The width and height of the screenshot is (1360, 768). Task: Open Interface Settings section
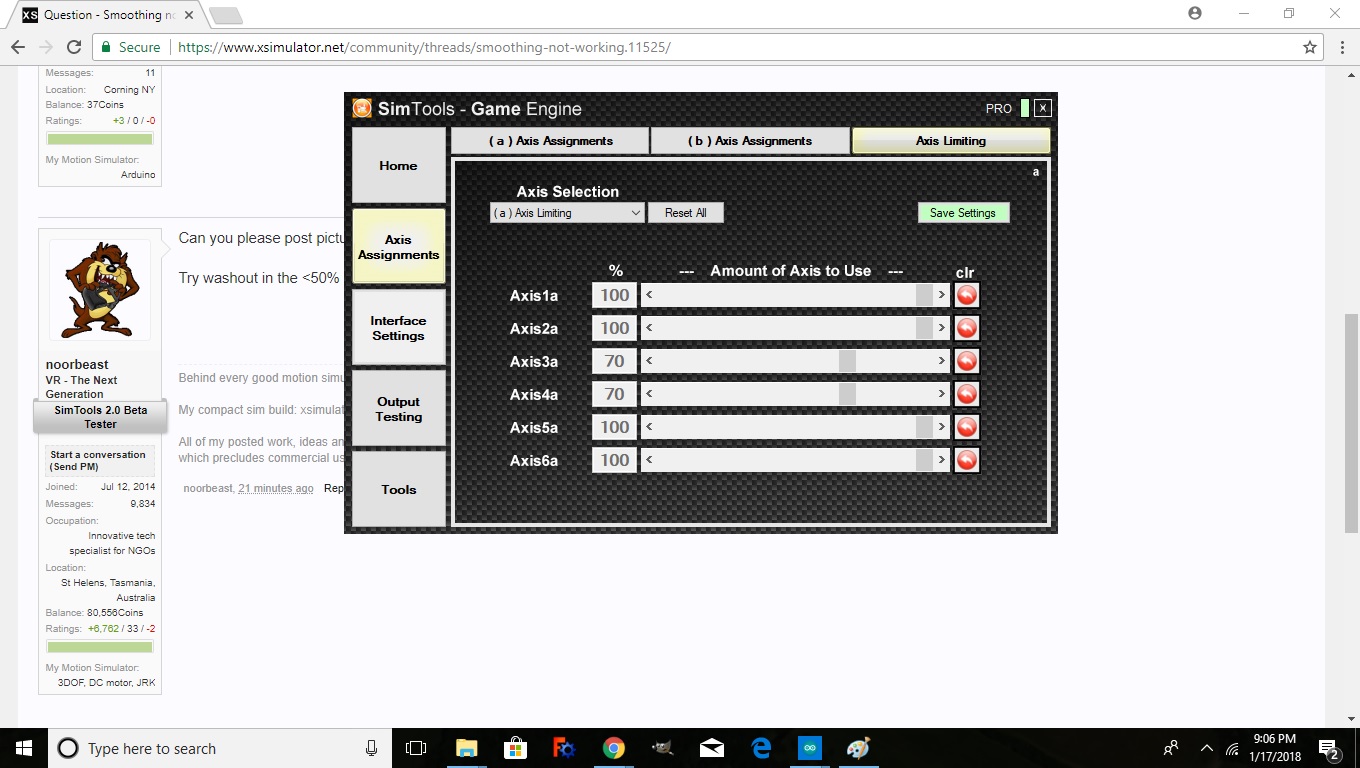click(398, 328)
